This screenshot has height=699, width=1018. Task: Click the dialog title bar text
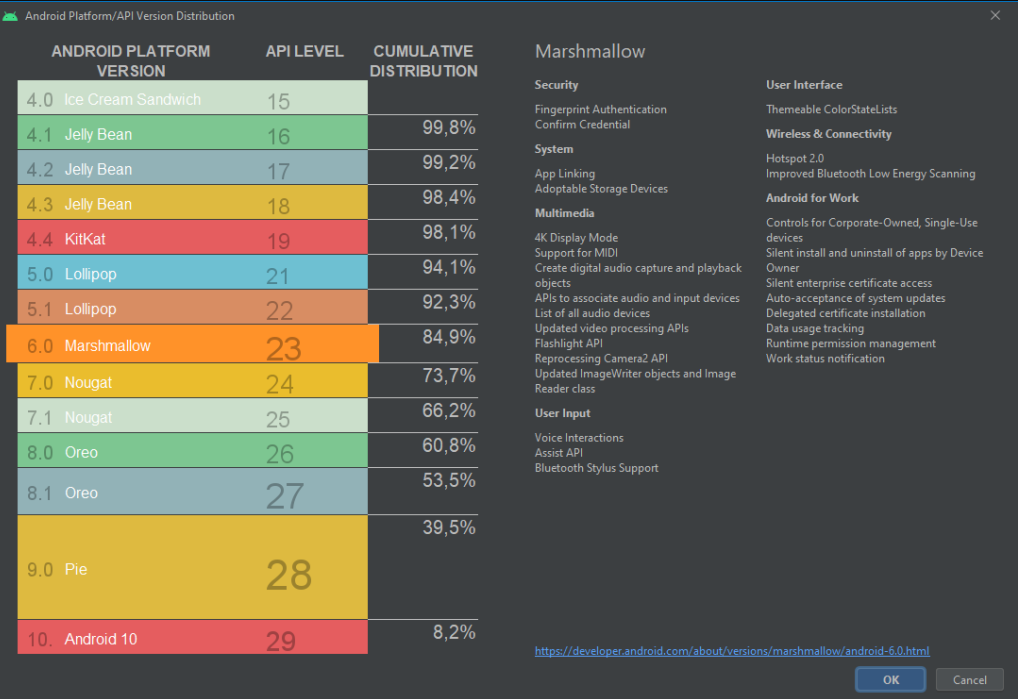(130, 16)
